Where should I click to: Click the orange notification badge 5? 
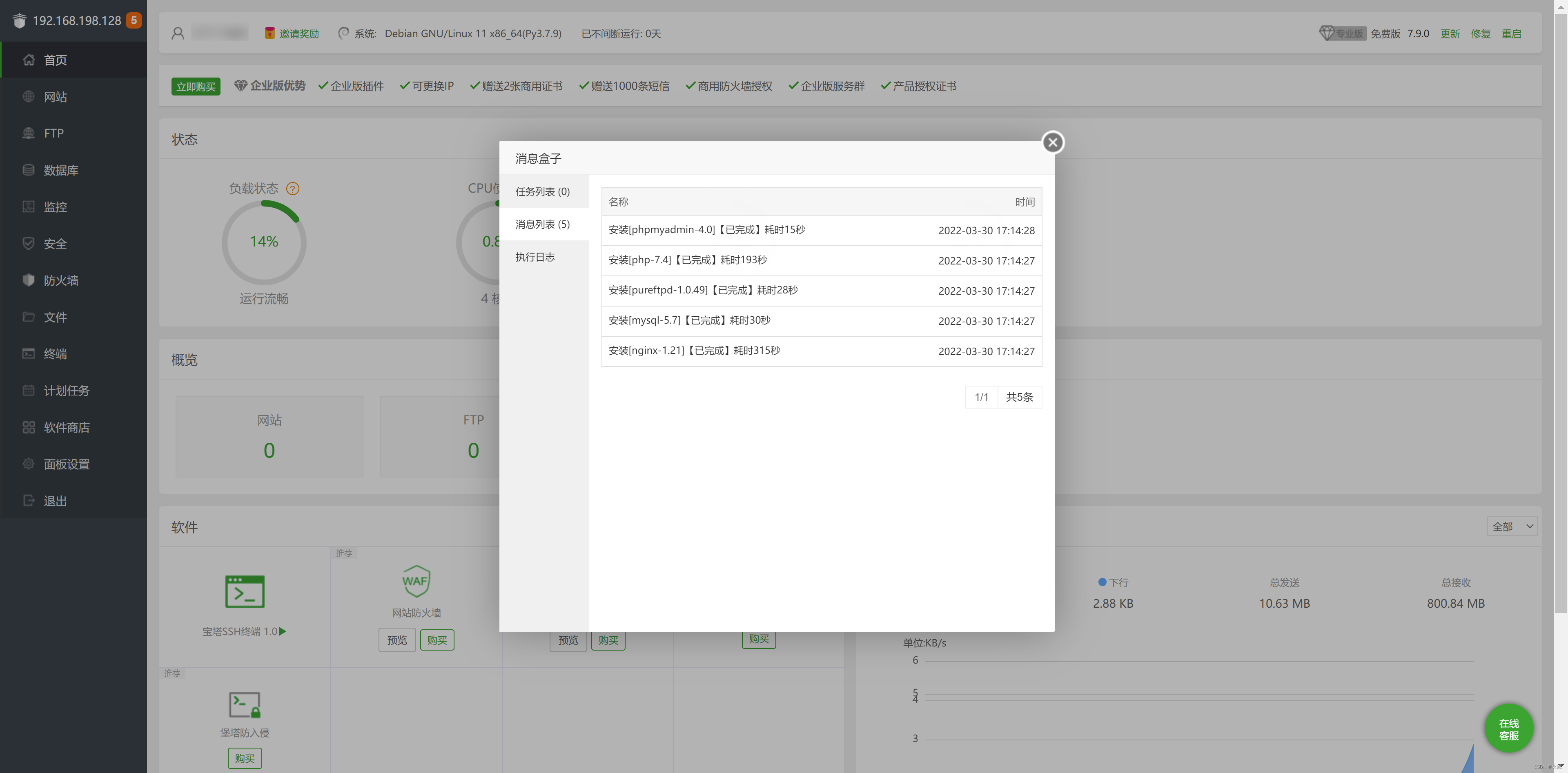pos(134,20)
